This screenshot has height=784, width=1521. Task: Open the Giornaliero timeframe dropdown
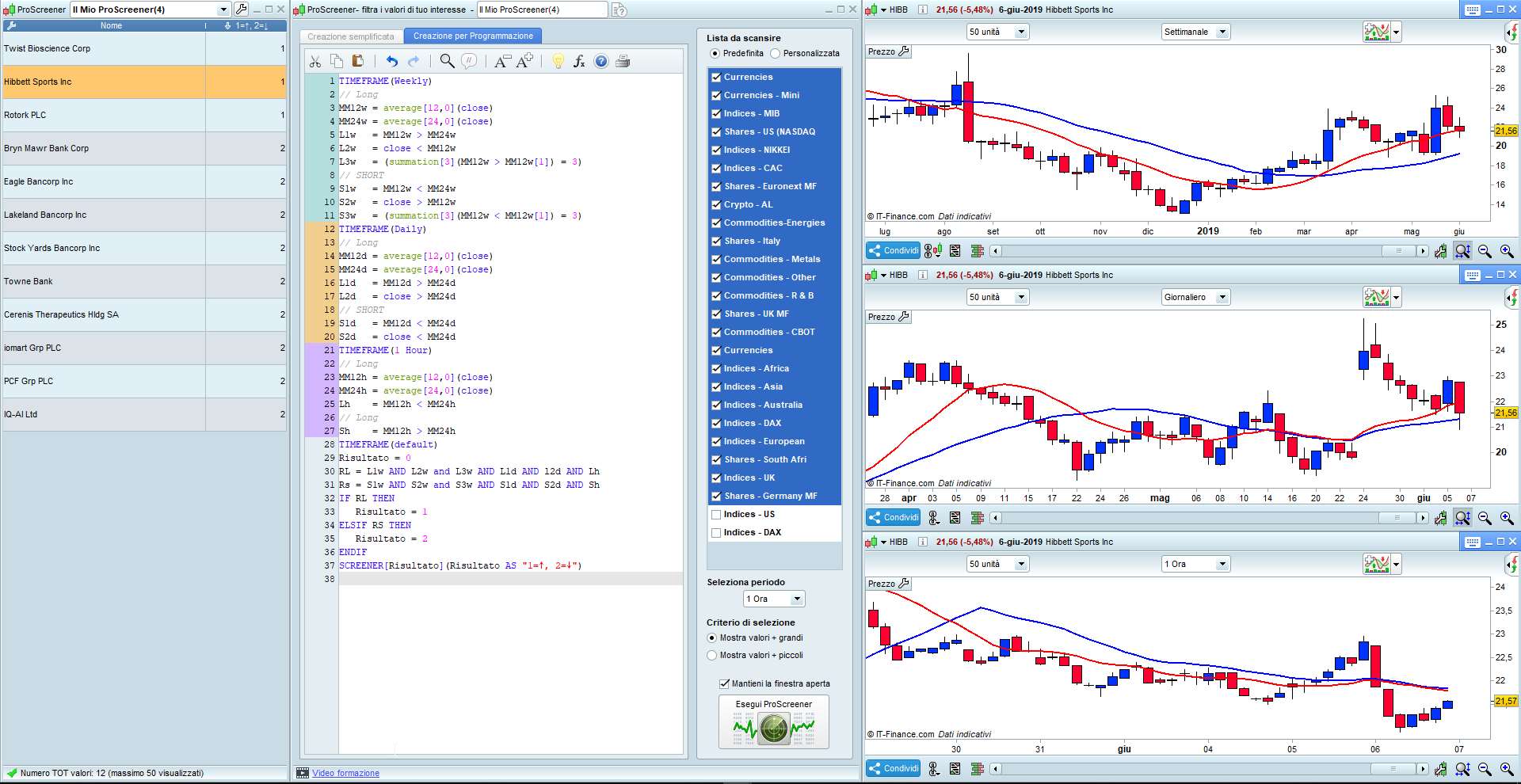[1195, 298]
